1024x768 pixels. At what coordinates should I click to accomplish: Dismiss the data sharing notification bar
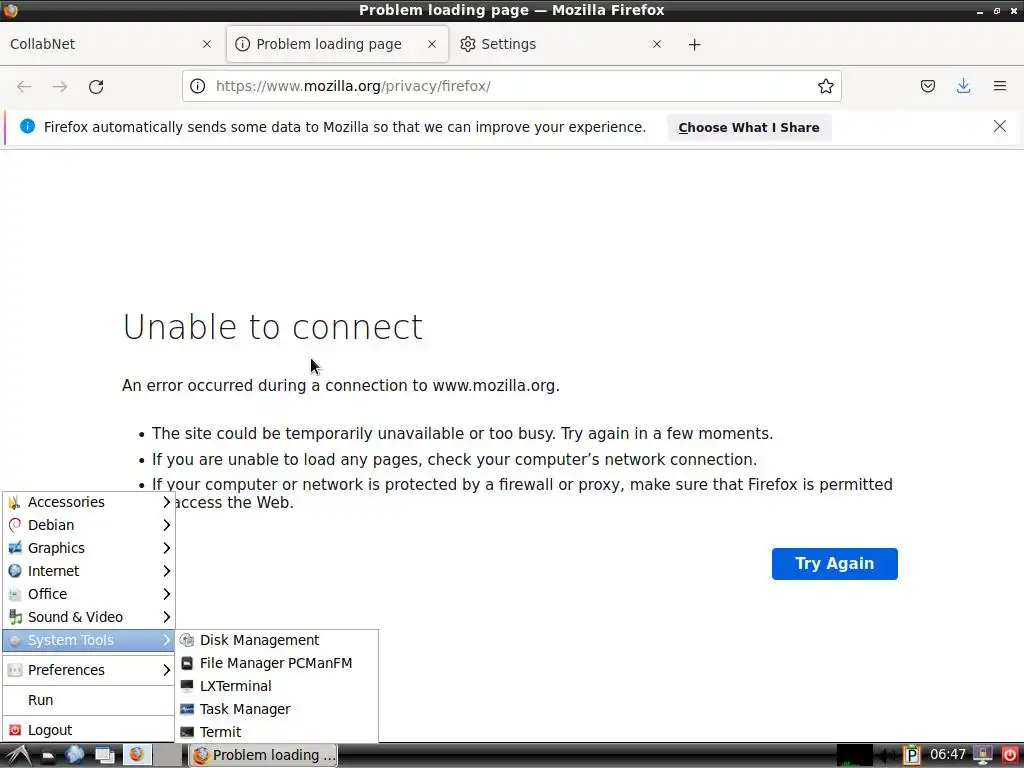click(999, 126)
